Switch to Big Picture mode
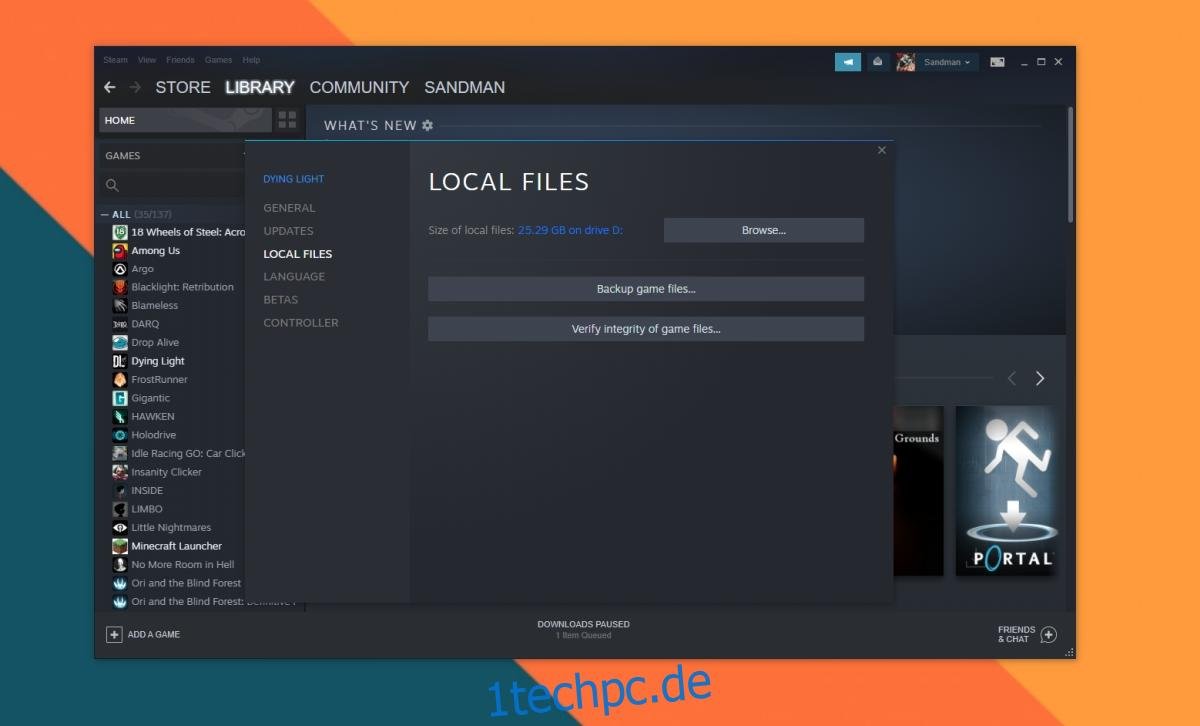This screenshot has width=1200, height=726. (997, 62)
